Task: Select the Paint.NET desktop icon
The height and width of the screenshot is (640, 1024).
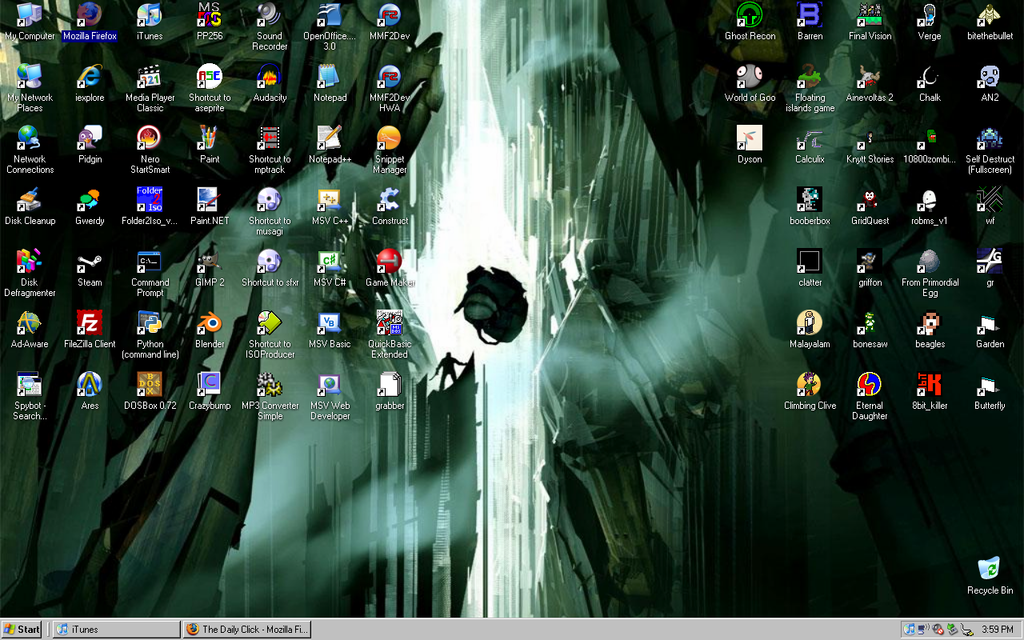Action: (x=209, y=199)
